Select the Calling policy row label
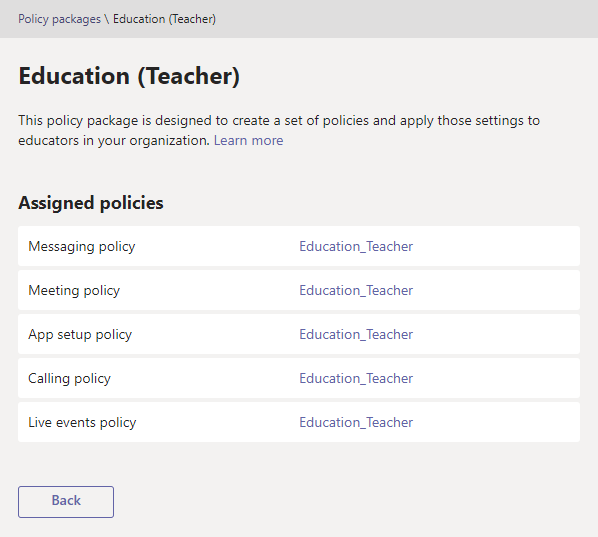 (69, 379)
